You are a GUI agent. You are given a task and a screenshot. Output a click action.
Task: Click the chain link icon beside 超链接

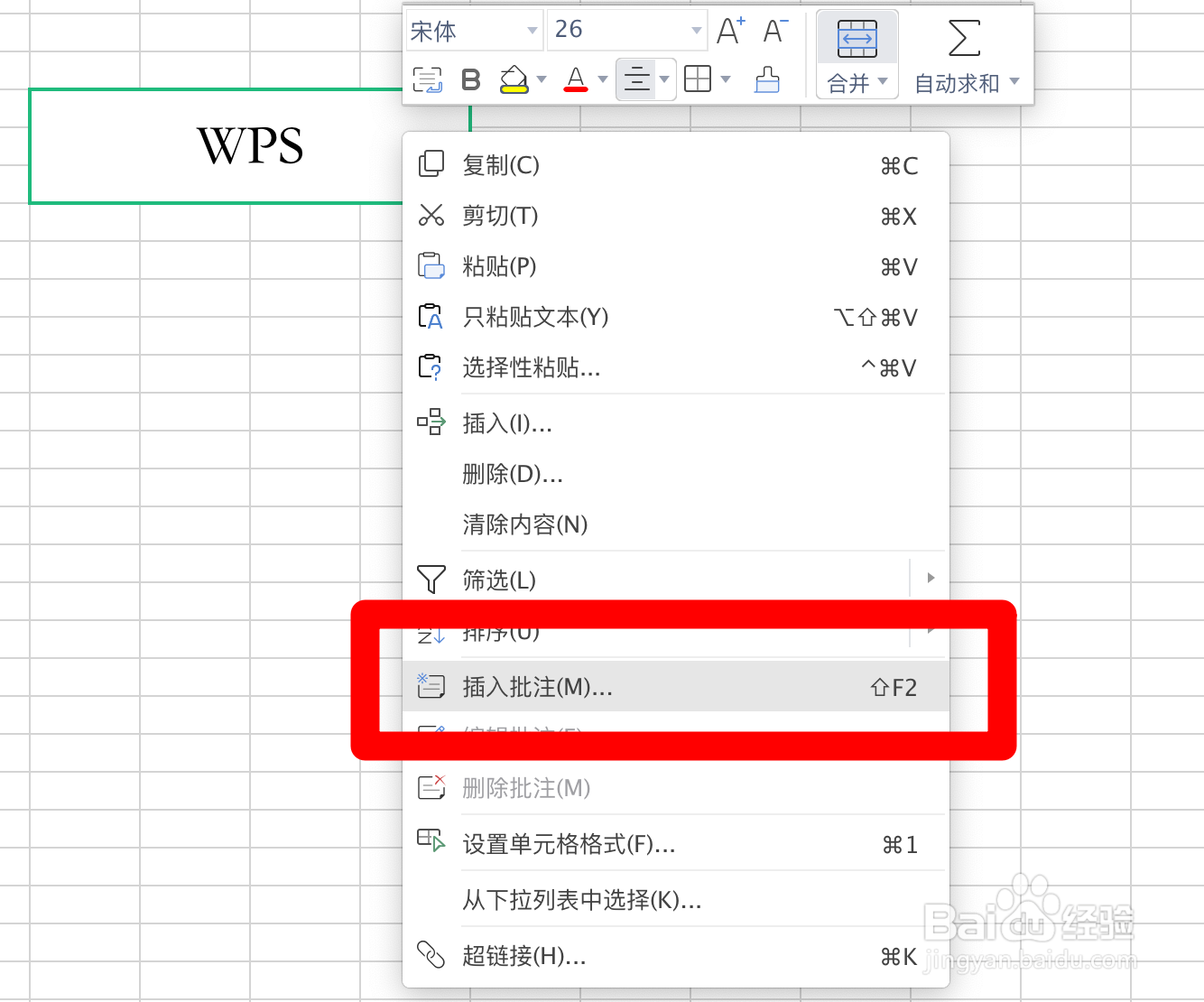[431, 954]
